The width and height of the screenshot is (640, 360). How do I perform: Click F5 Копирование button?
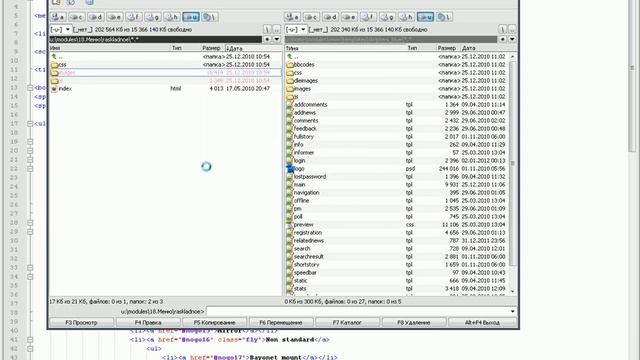point(215,322)
